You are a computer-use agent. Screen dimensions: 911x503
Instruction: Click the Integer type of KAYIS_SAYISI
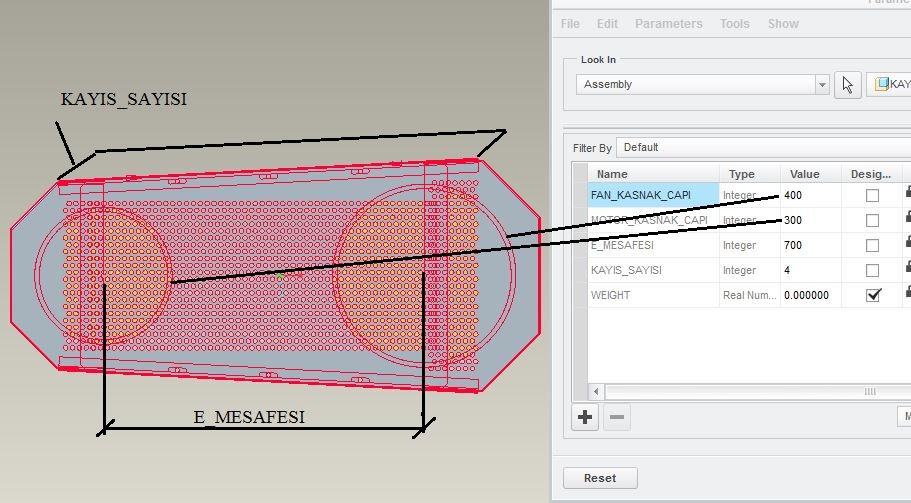[750, 270]
